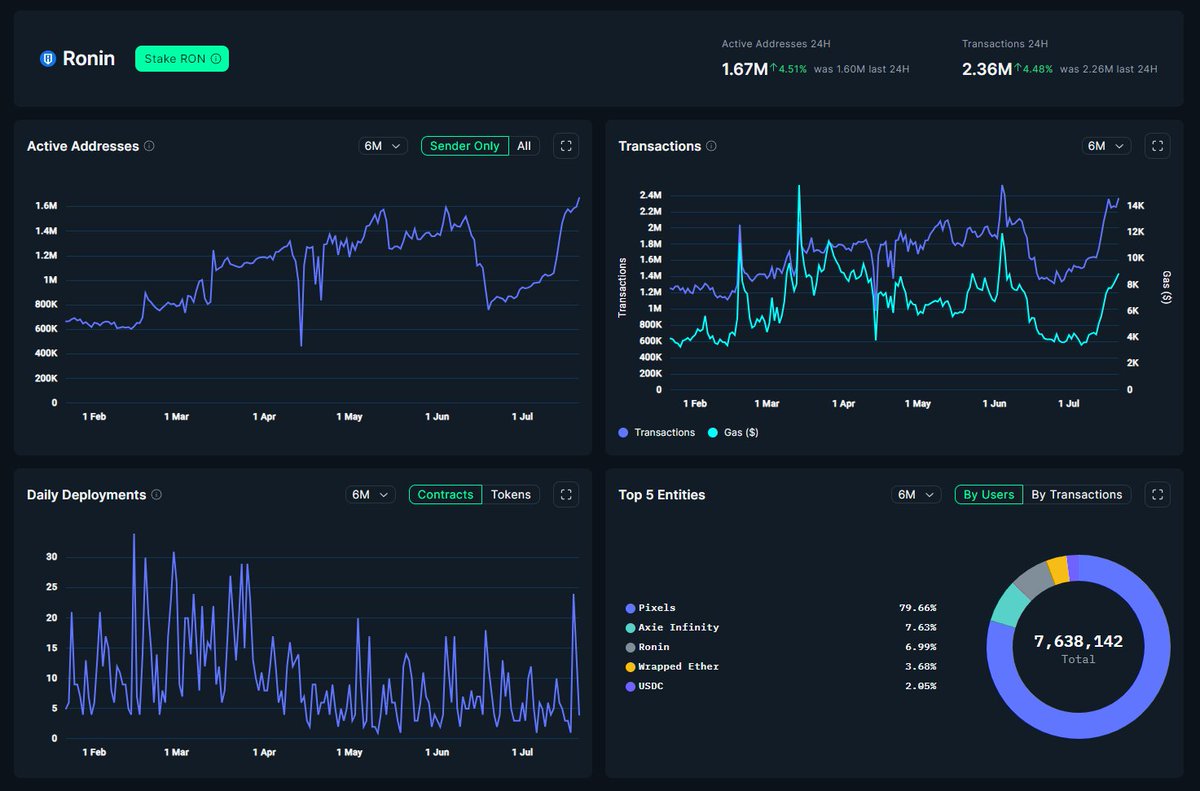The height and width of the screenshot is (791, 1200).
Task: Click the Gas ($) right axis label
Action: point(1166,287)
